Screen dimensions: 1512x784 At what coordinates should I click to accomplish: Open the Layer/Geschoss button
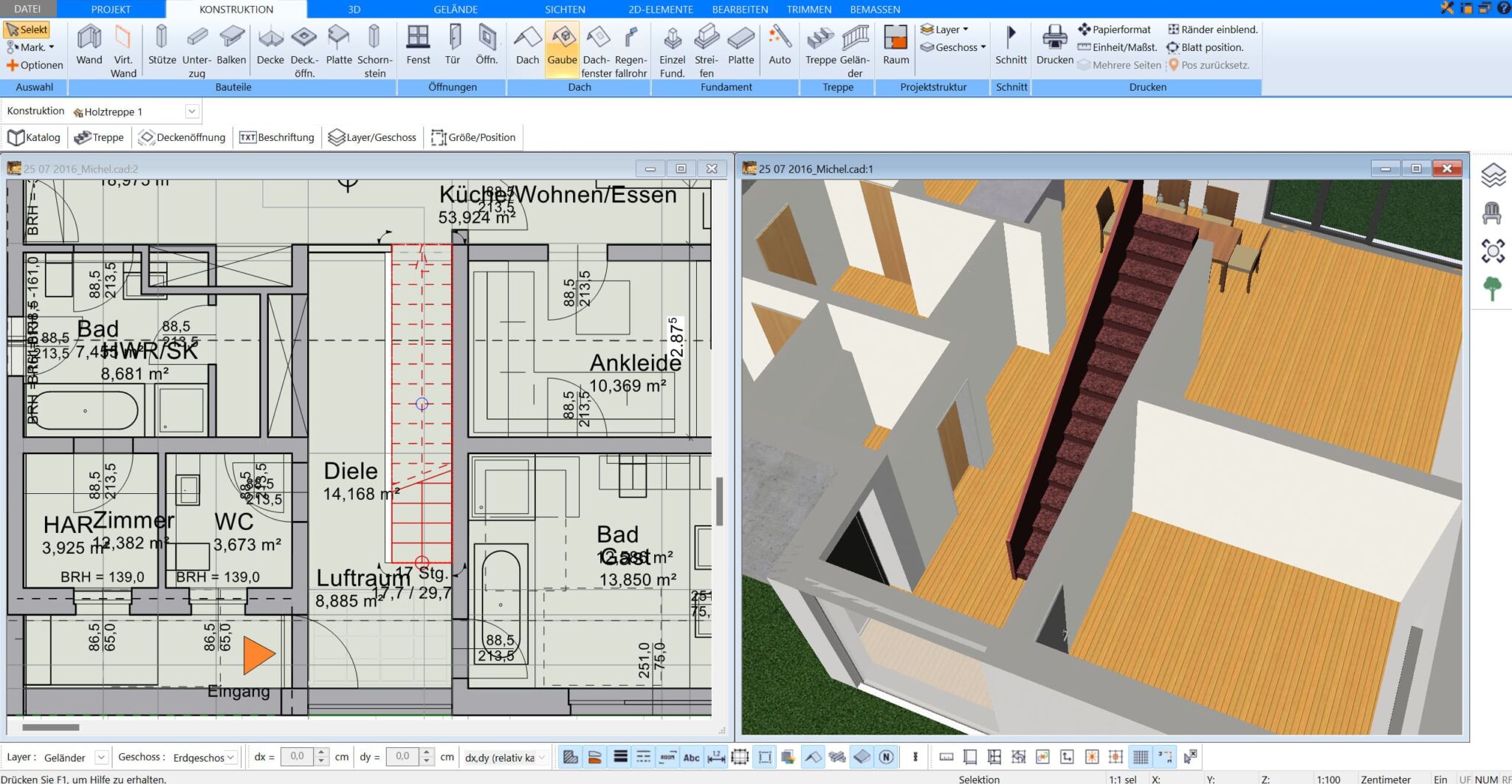pos(372,137)
